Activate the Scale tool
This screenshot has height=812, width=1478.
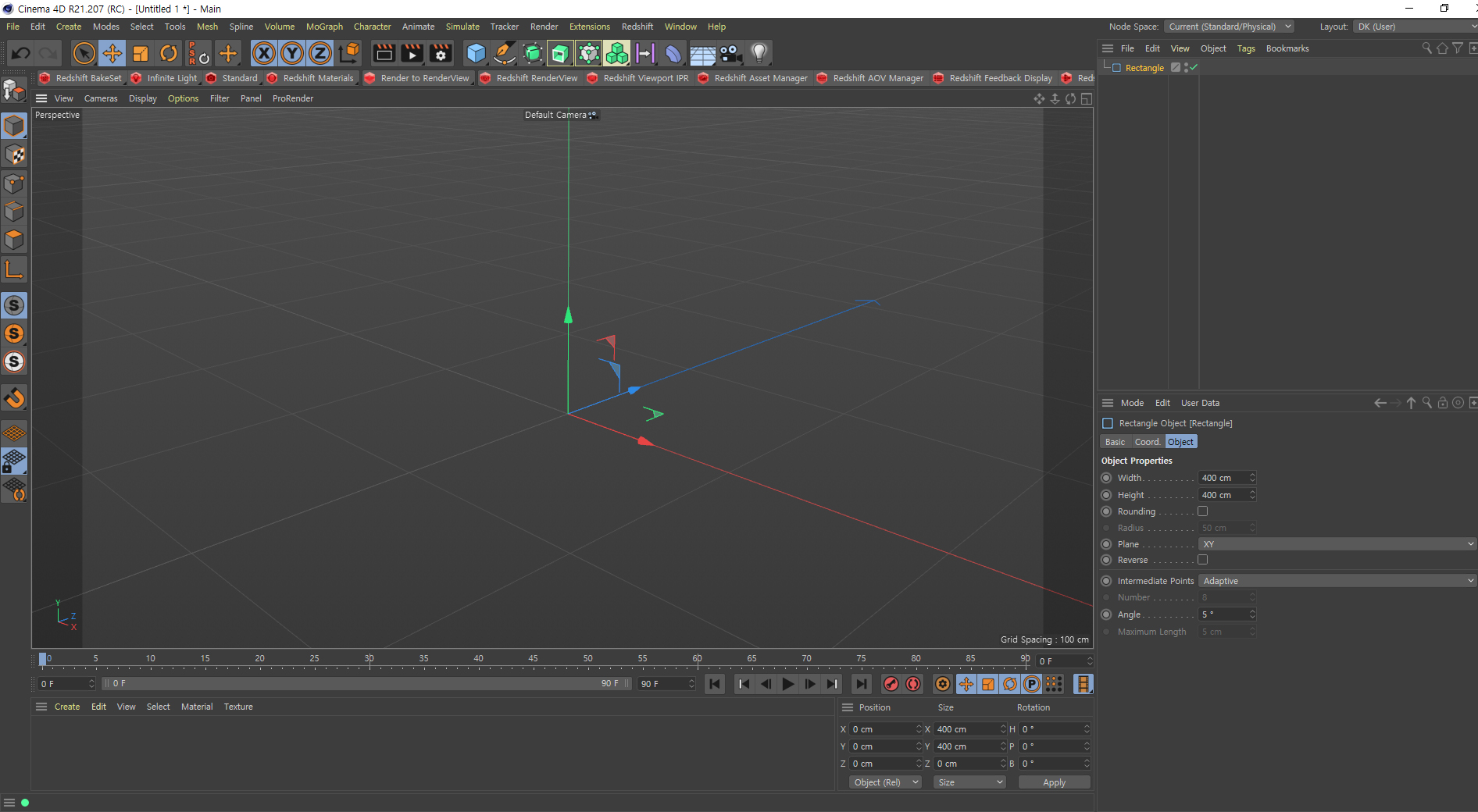pos(141,53)
